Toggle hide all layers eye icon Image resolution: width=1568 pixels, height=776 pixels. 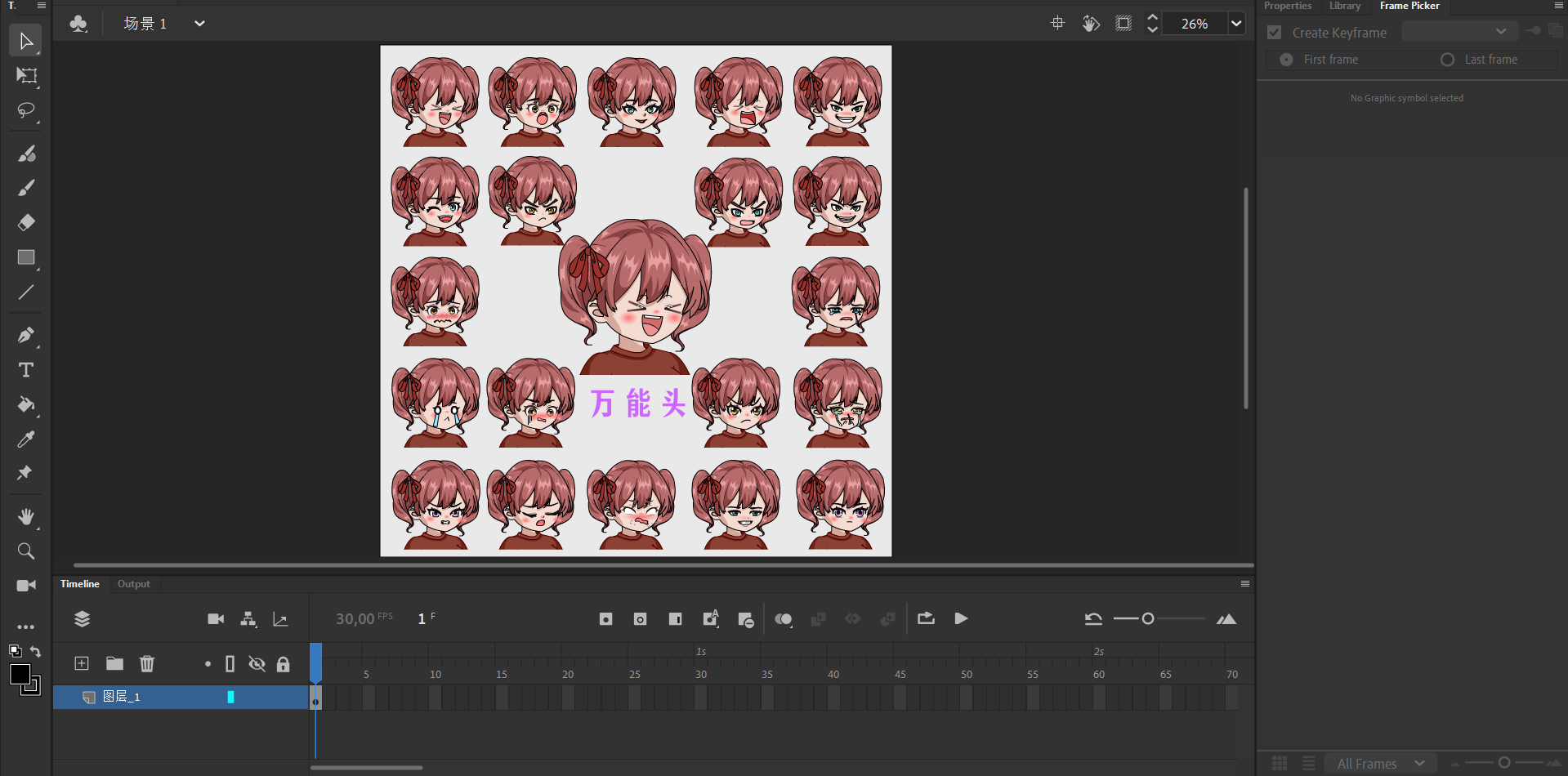pos(257,663)
